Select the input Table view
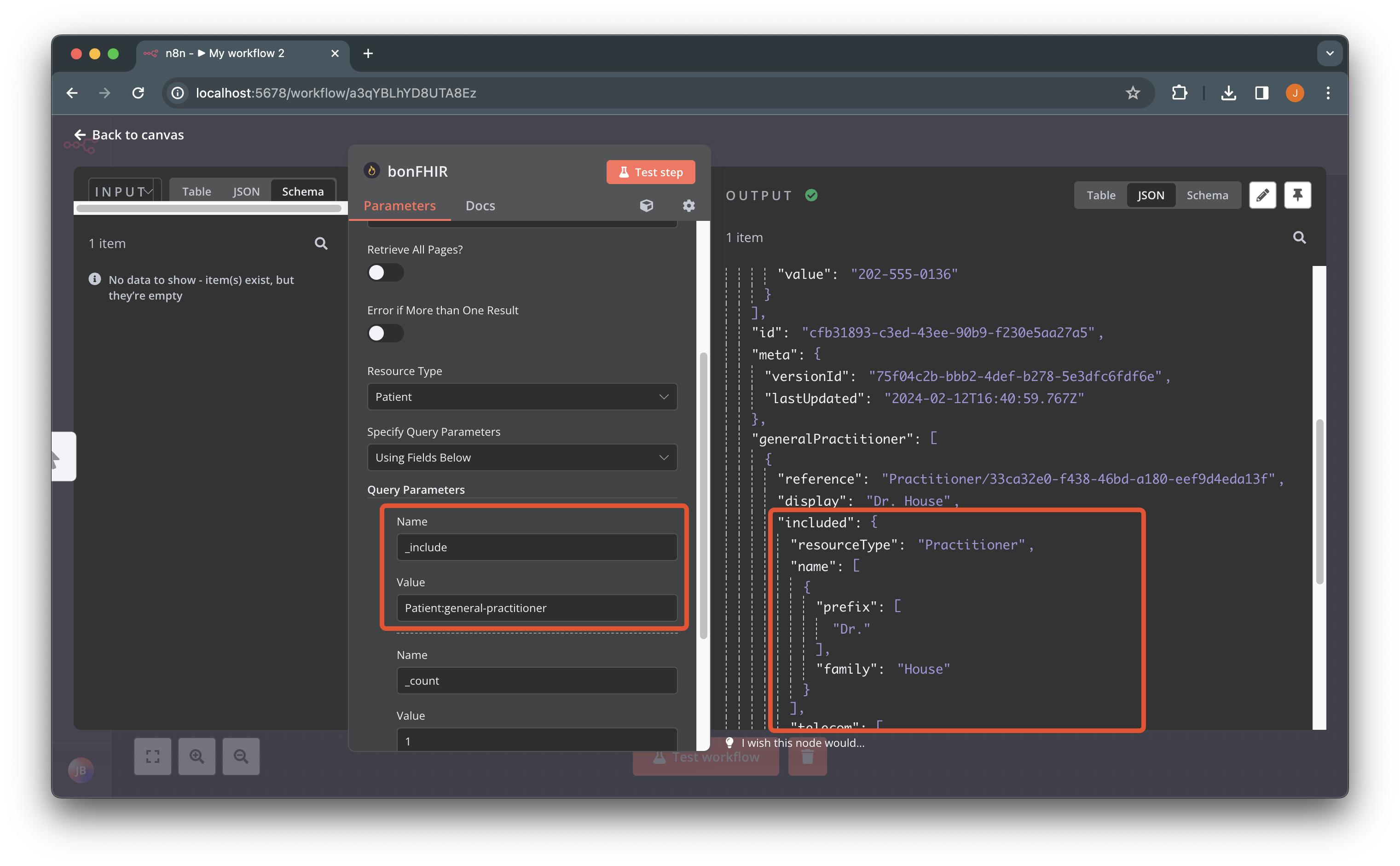Image resolution: width=1400 pixels, height=866 pixels. 197,191
